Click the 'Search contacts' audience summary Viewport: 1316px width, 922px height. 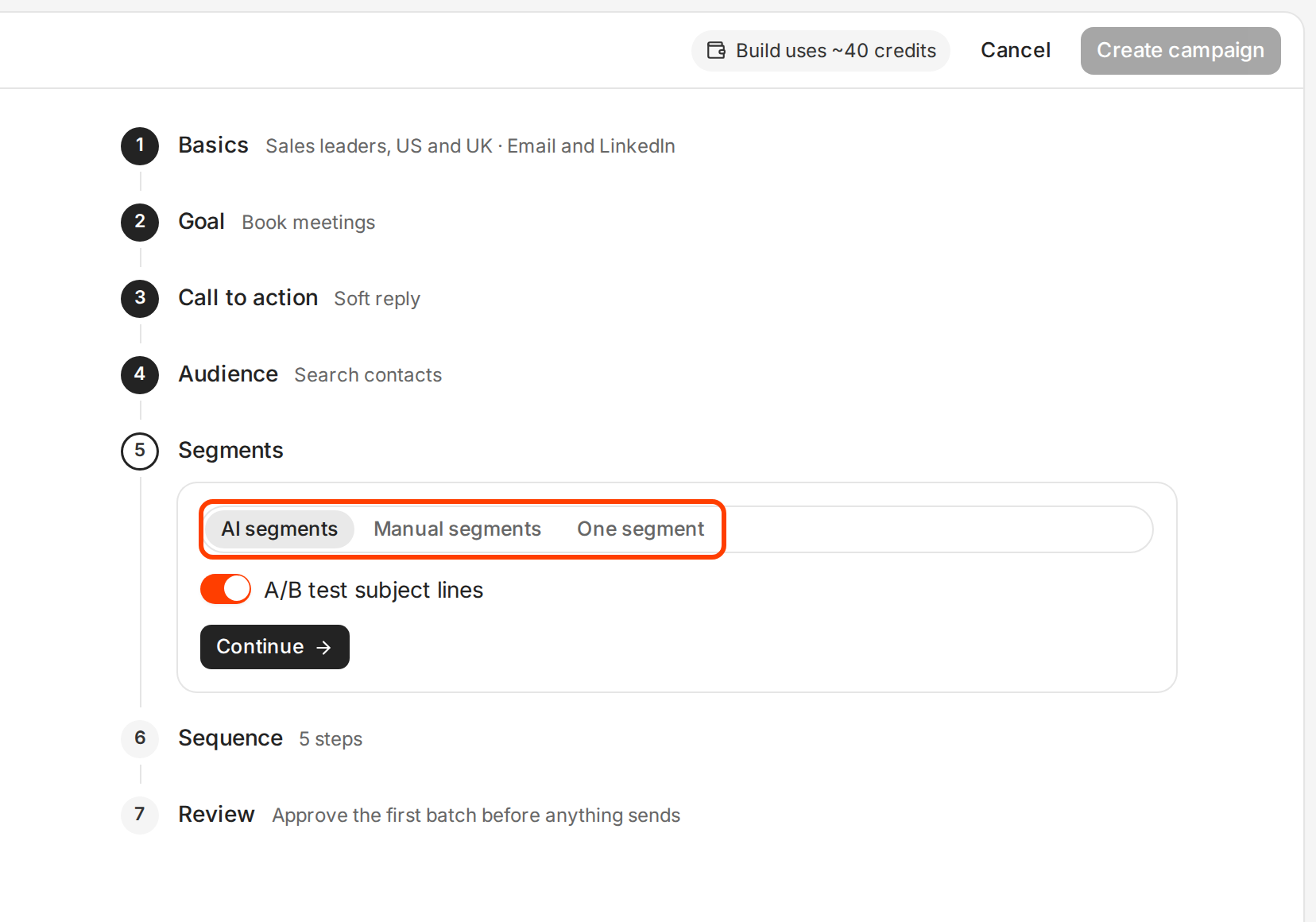pyautogui.click(x=368, y=375)
